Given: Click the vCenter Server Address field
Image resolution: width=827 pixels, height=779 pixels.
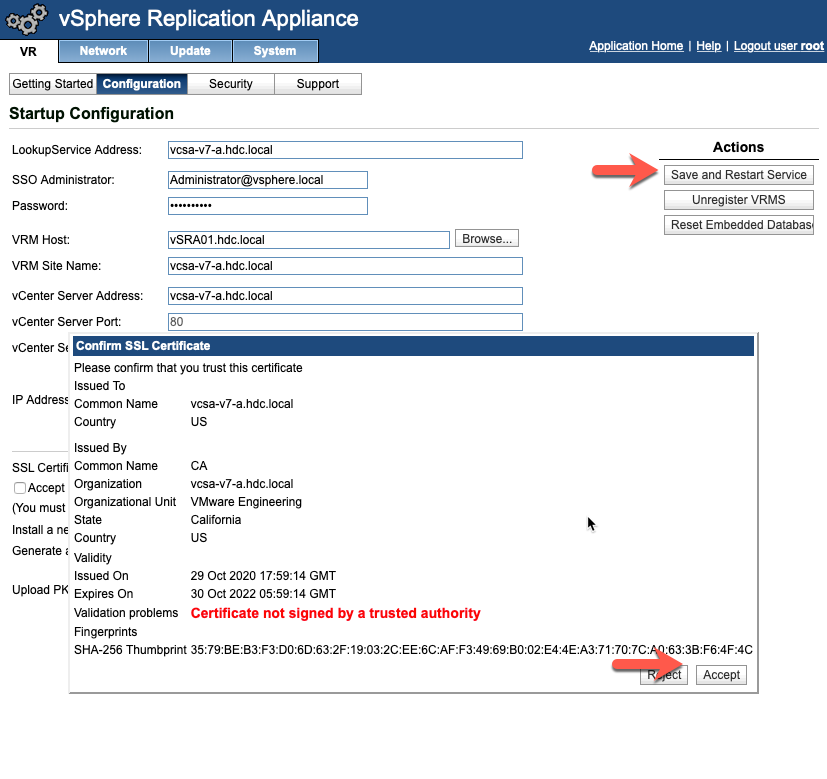Looking at the screenshot, I should [345, 296].
